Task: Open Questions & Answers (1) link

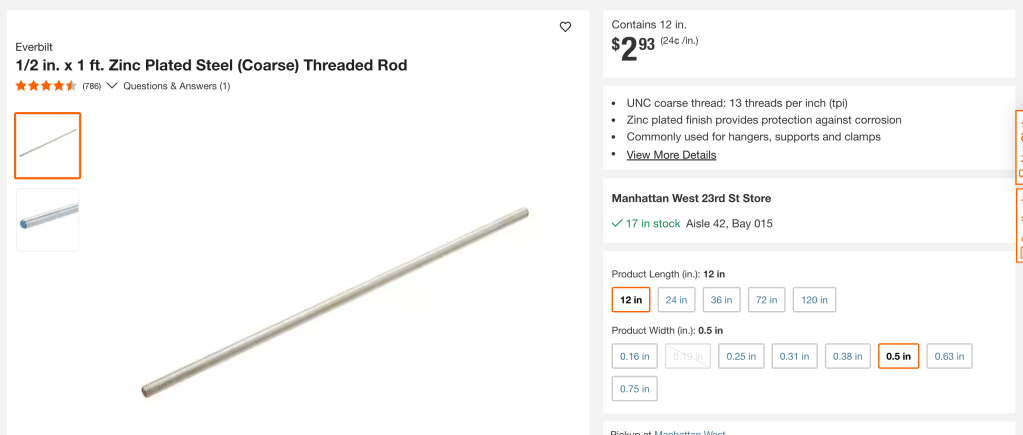Action: 177,86
